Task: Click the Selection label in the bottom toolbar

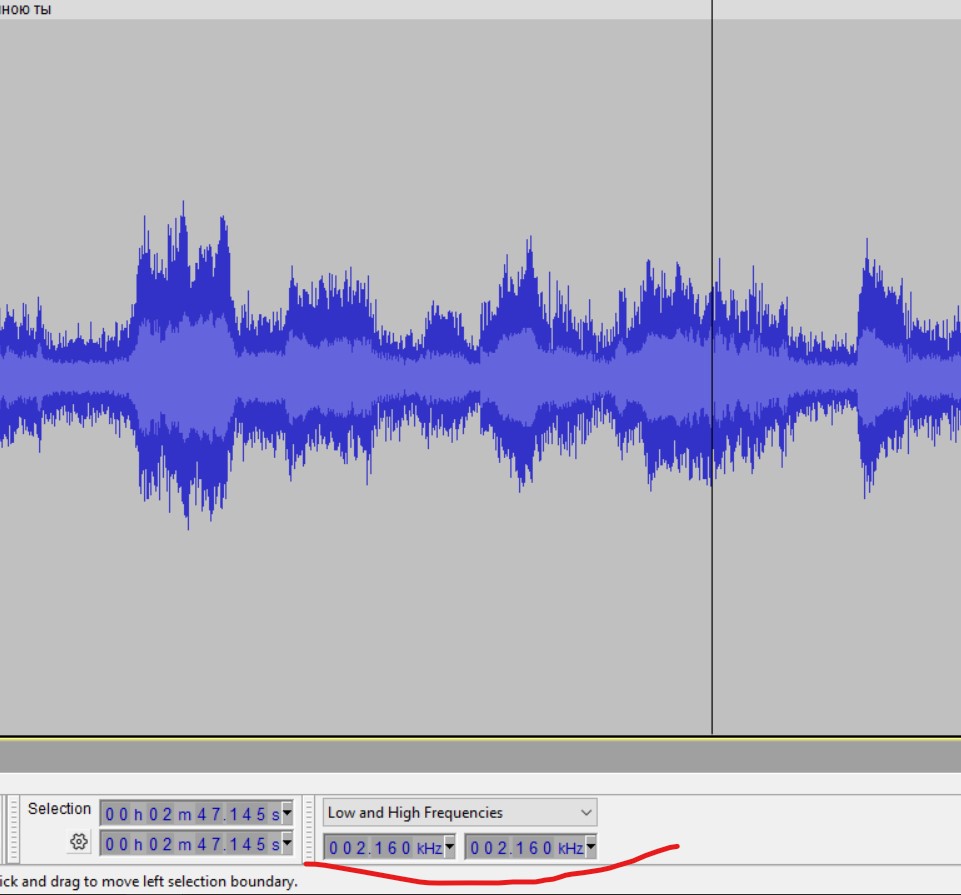Action: pos(59,809)
